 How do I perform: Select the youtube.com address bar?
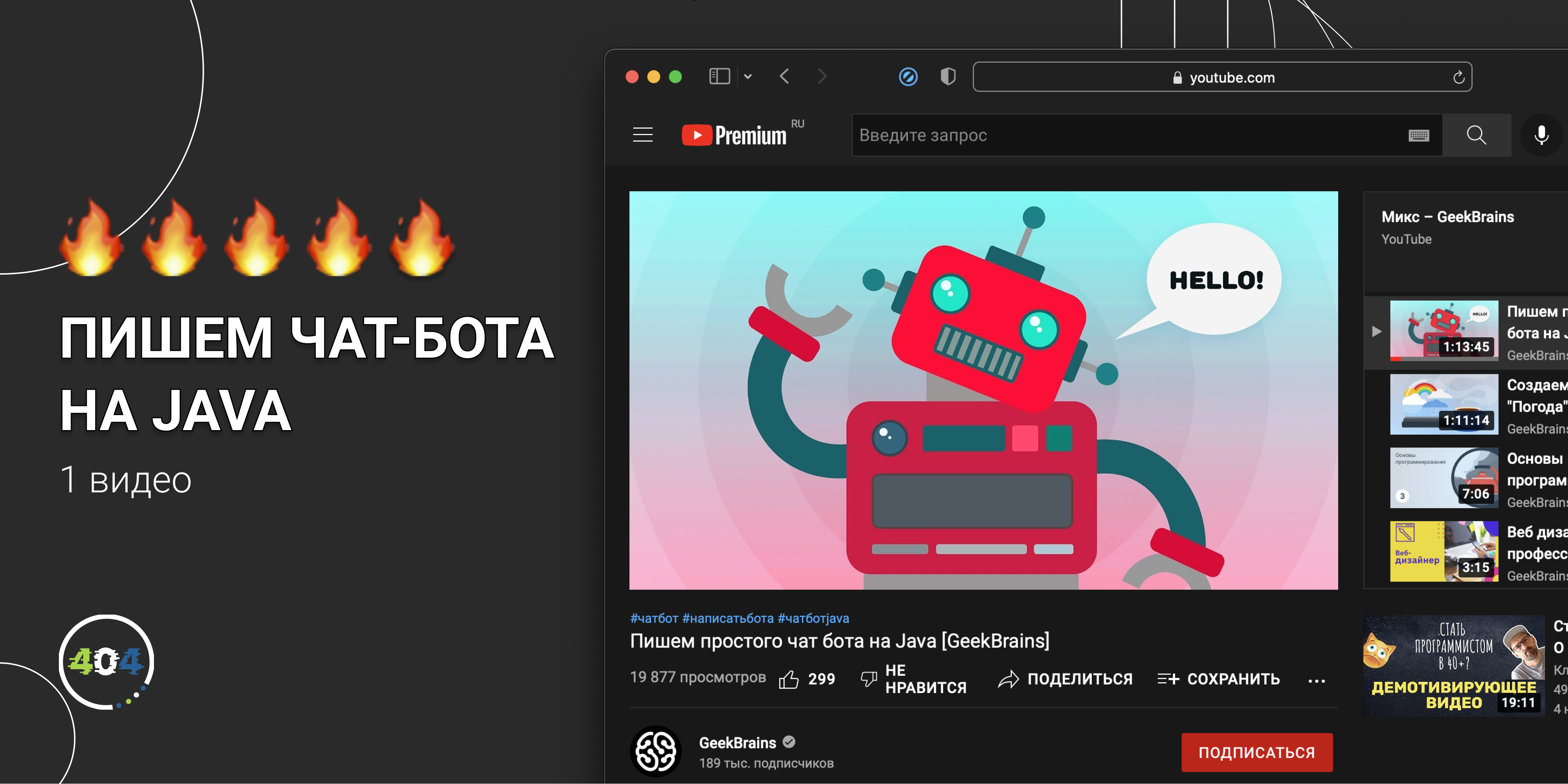1222,77
